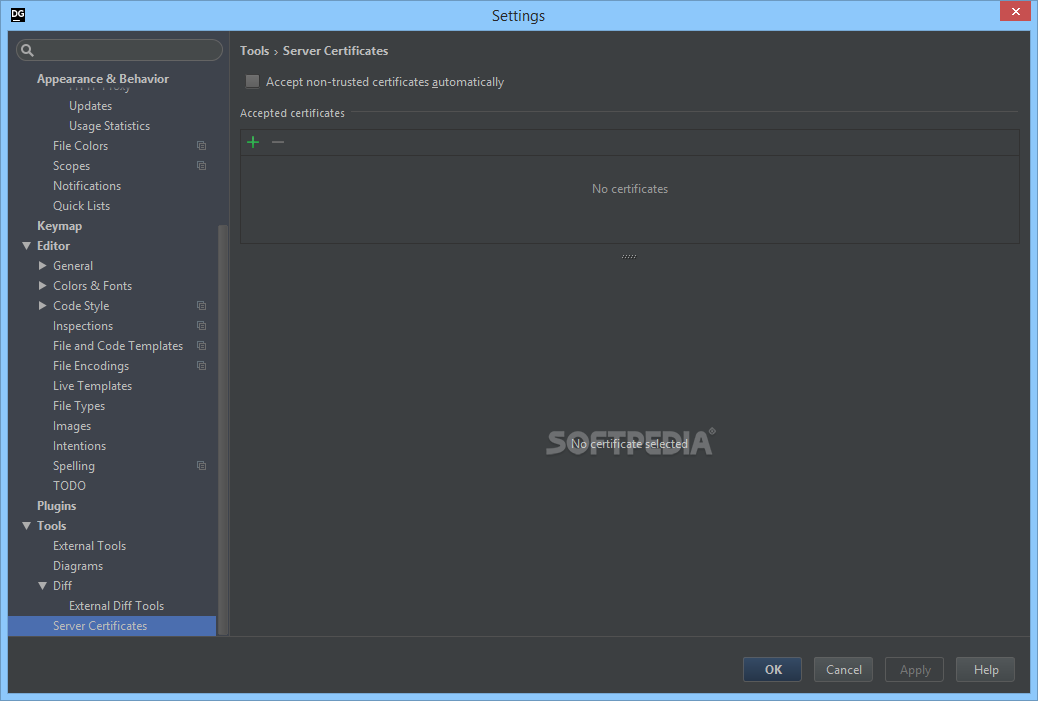Open External Diff Tools page
This screenshot has width=1038, height=701.
[x=117, y=606]
